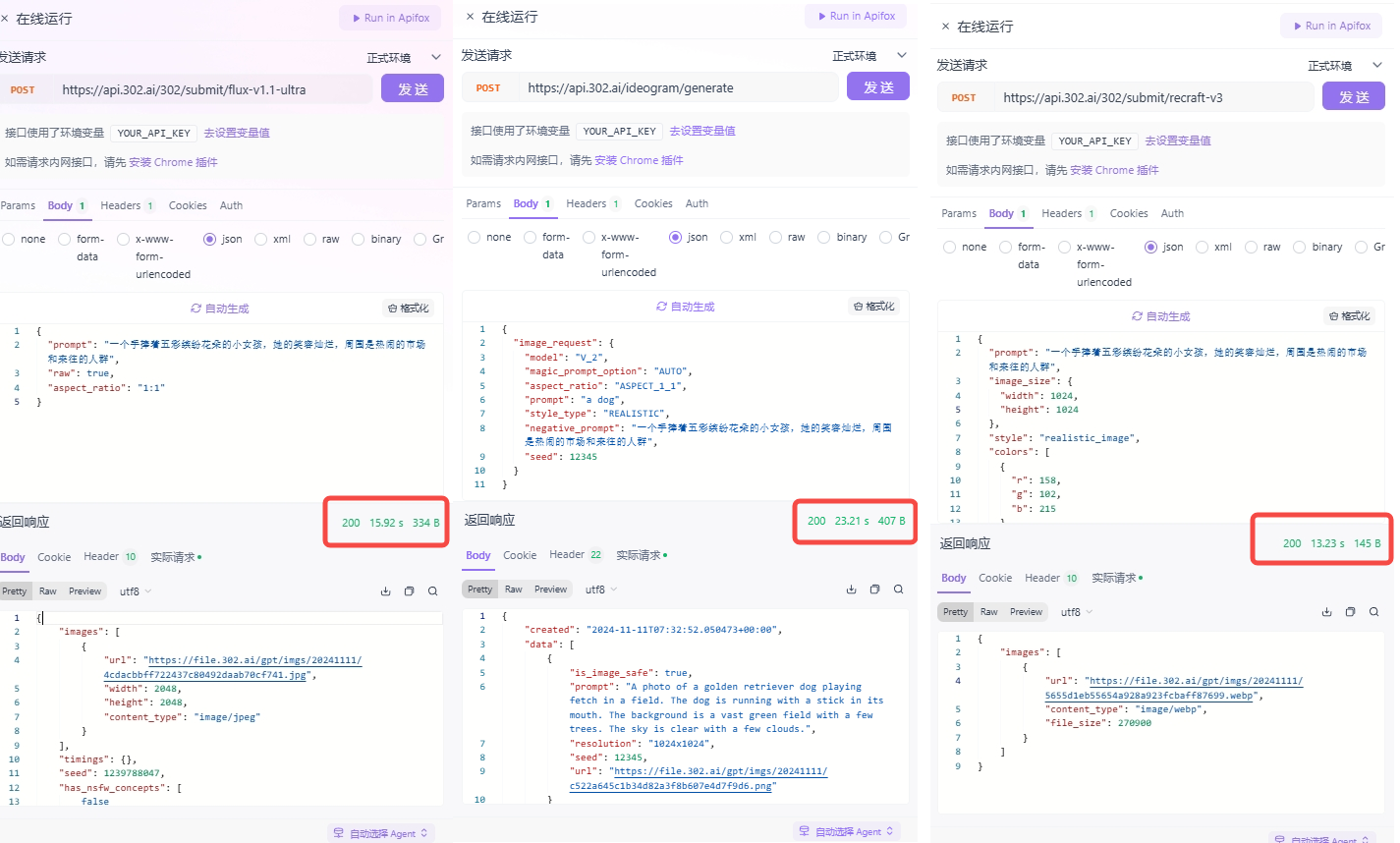The height and width of the screenshot is (843, 1400).
Task: Click YOUR_API_KEY variable tag in the flux panel
Action: click(x=154, y=133)
